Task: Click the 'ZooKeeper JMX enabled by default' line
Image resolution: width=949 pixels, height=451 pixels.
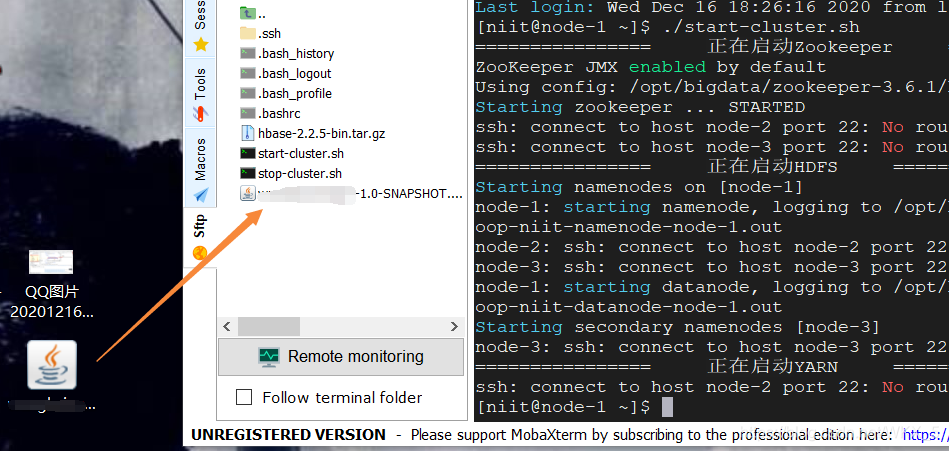Action: pyautogui.click(x=651, y=67)
